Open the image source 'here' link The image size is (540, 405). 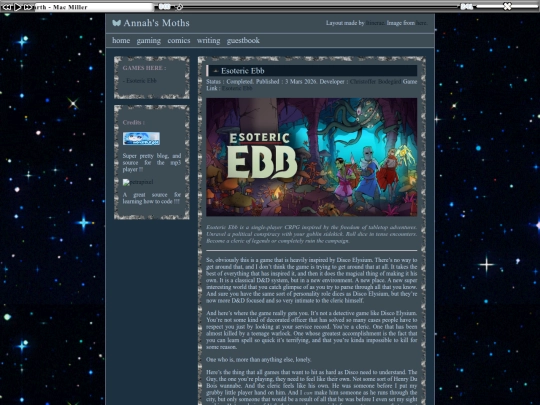pyautogui.click(x=421, y=23)
